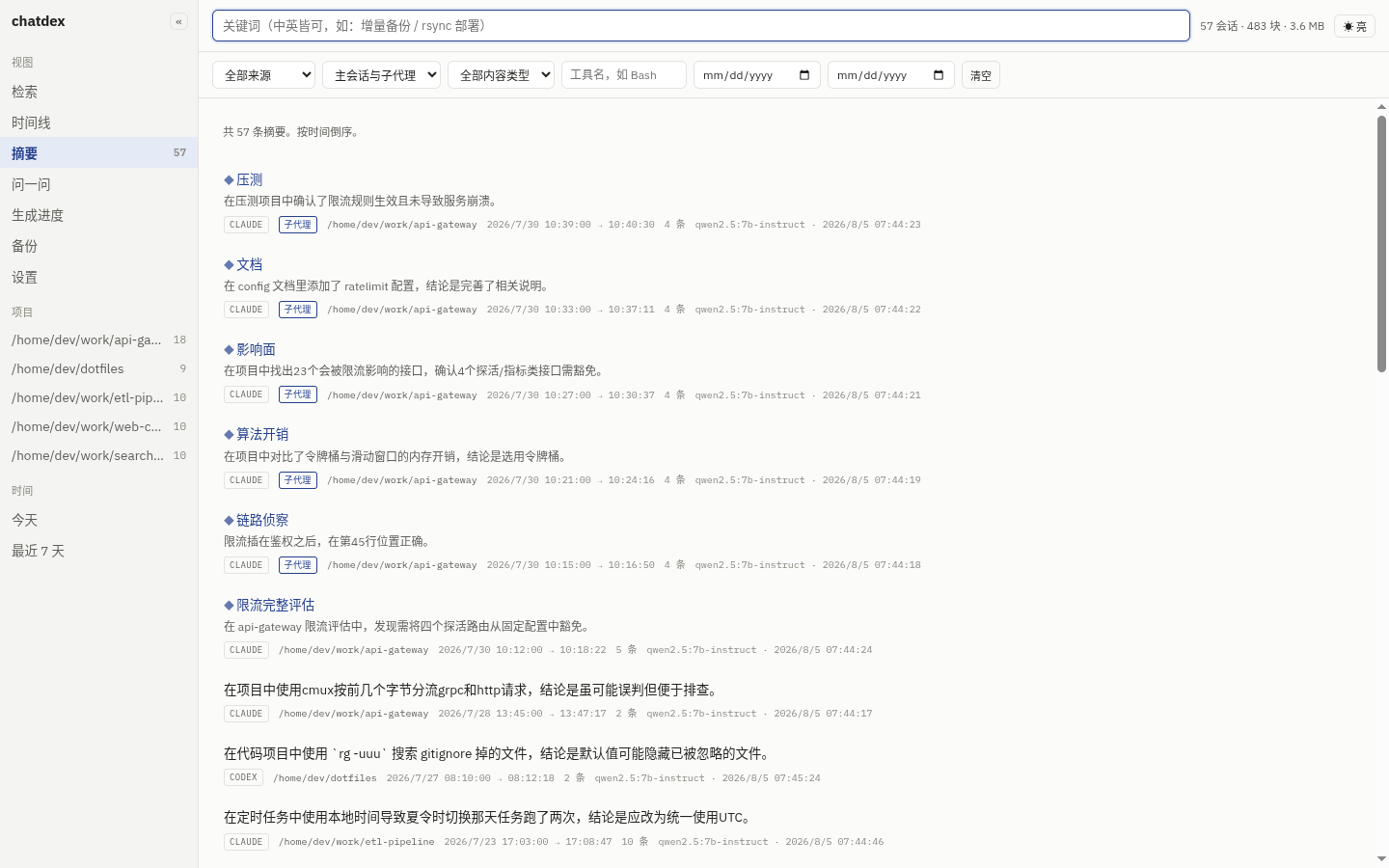Select the 今天 time filter
This screenshot has width=1389, height=868.
click(98, 520)
